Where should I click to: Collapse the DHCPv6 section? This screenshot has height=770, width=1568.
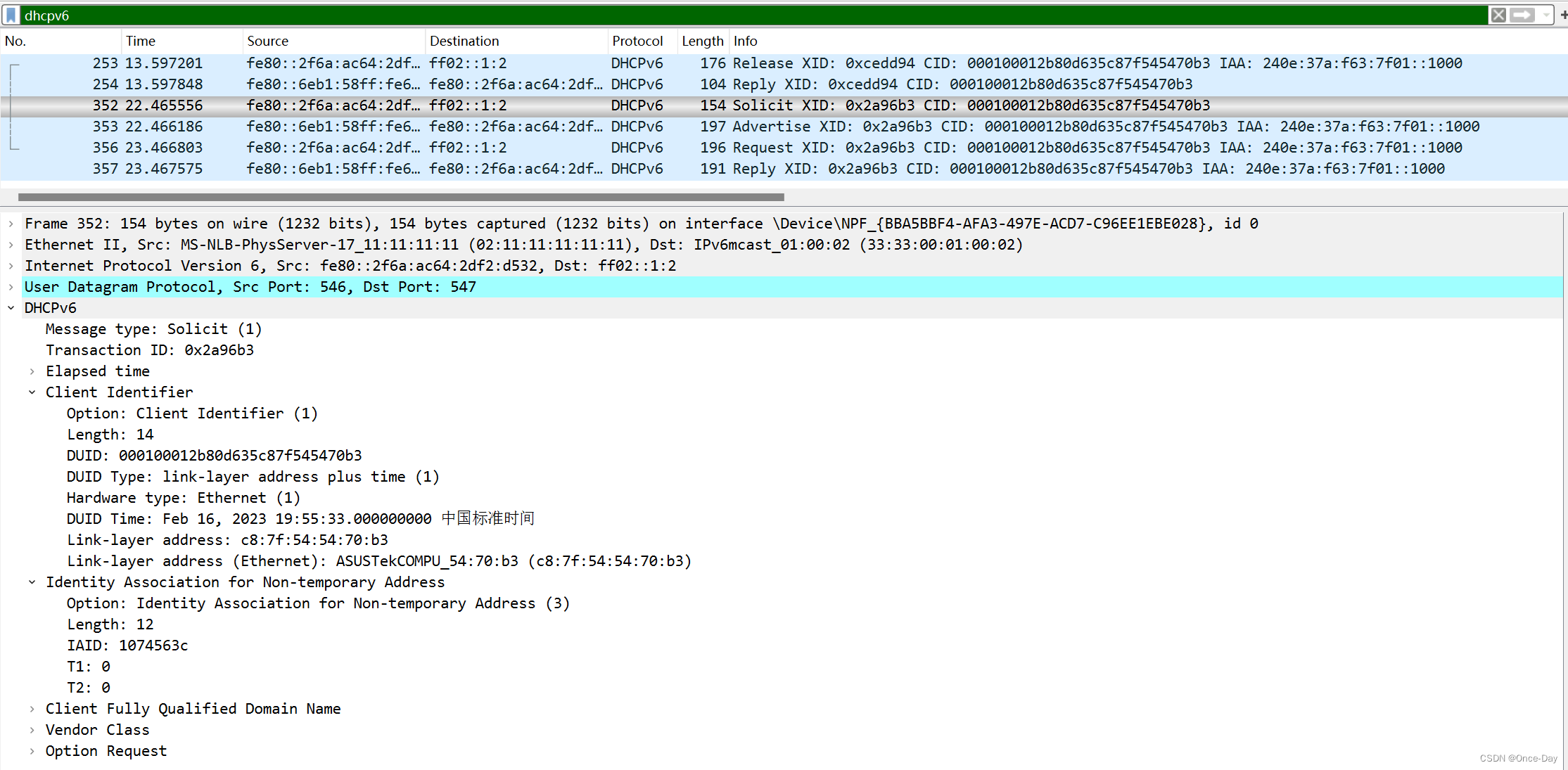coord(11,308)
